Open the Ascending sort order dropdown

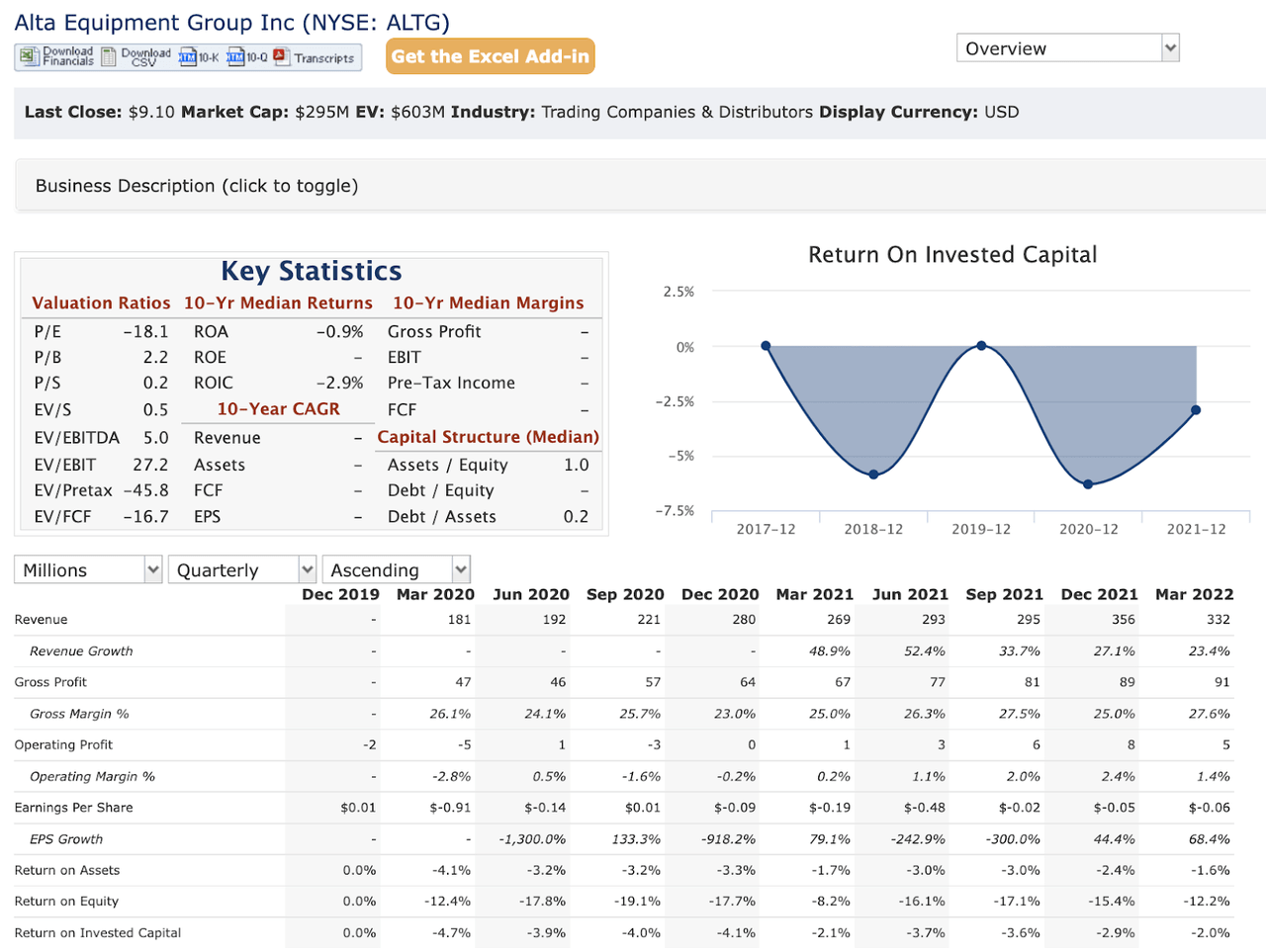(396, 569)
